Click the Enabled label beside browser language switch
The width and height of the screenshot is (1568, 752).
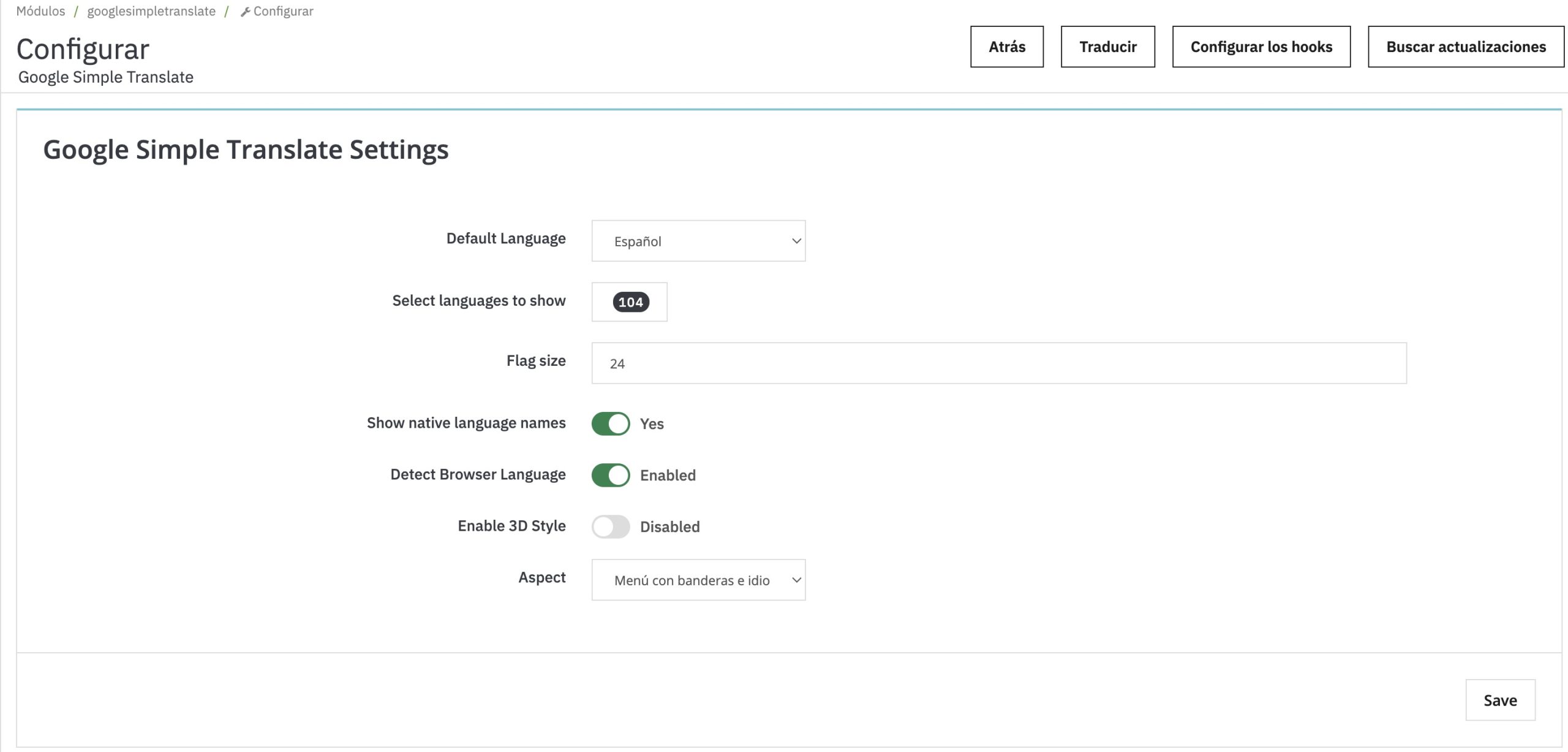668,475
